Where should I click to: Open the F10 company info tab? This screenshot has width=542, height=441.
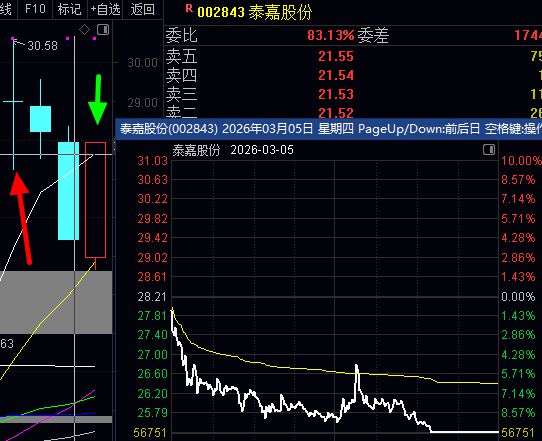pyautogui.click(x=35, y=9)
